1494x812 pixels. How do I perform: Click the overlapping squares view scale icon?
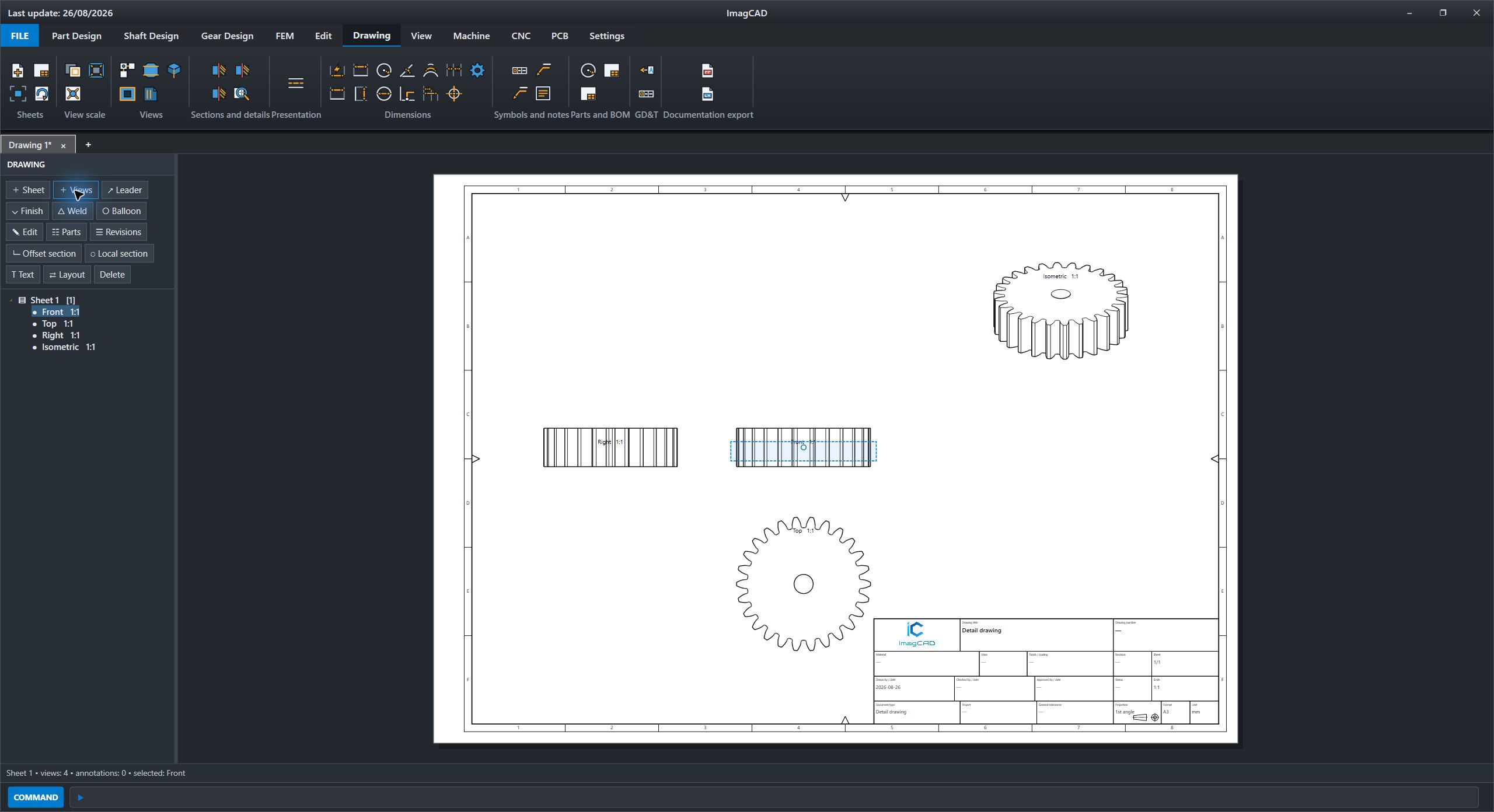(x=73, y=71)
